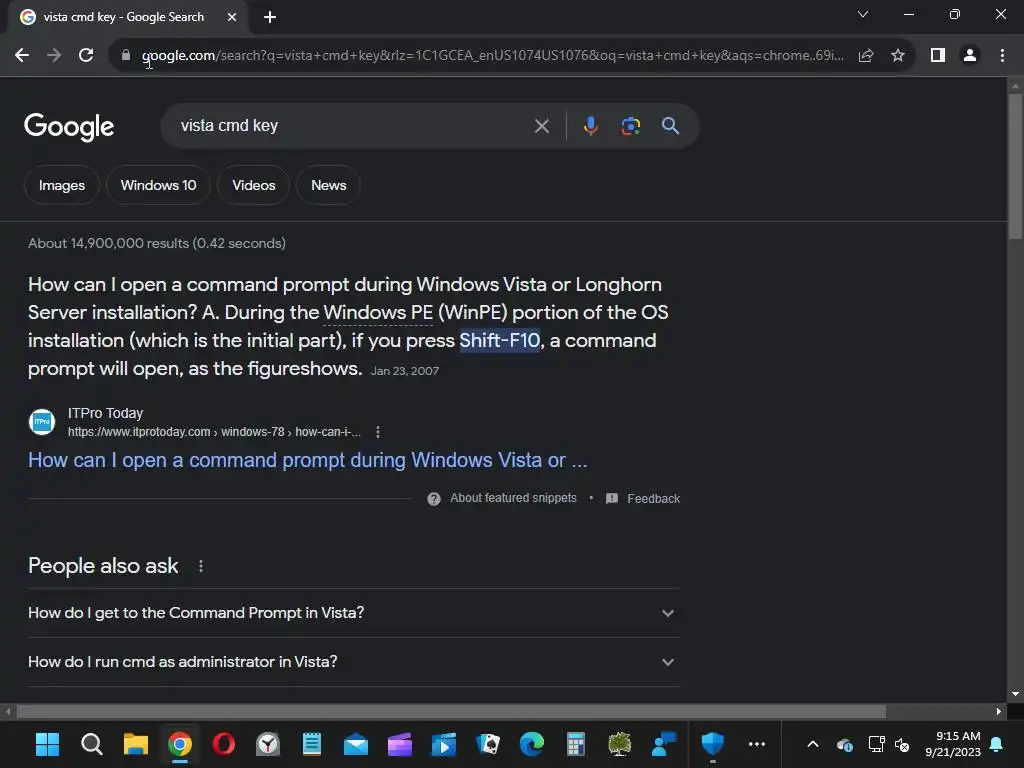1024x768 pixels.
Task: Open the tab search dropdown arrow
Action: click(863, 14)
